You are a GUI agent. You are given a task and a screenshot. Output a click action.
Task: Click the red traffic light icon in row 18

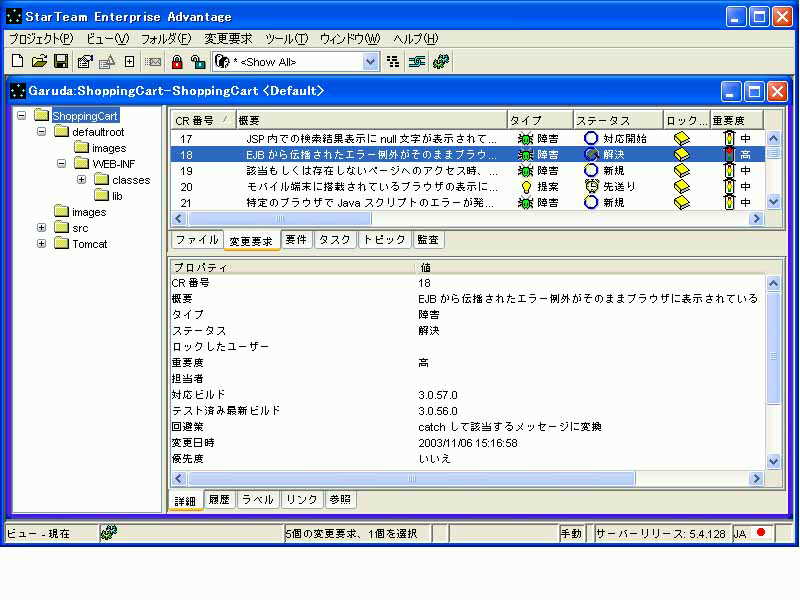pos(730,154)
